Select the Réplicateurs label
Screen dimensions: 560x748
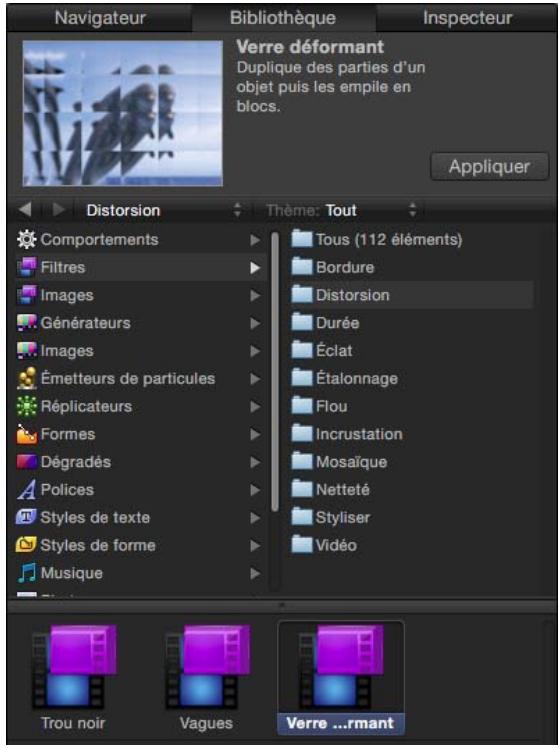click(x=86, y=406)
